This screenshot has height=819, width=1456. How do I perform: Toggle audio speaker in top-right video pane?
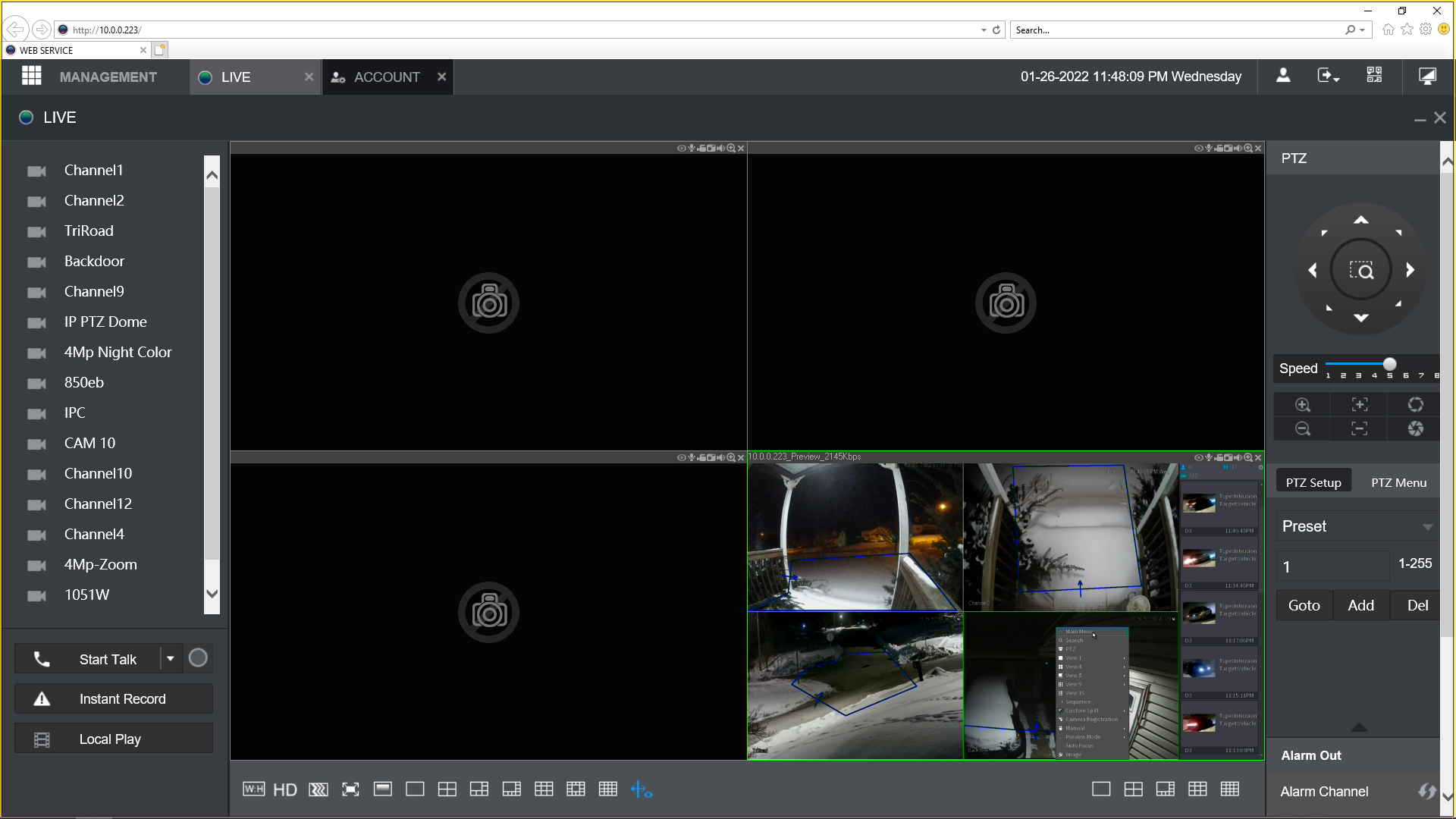1238,149
